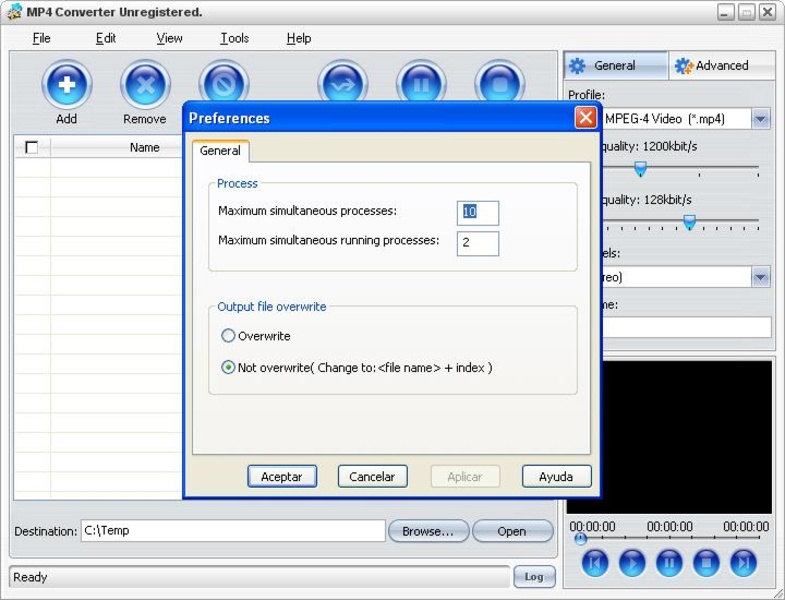Click the Add file icon
Viewport: 785px width, 600px height.
[x=66, y=85]
